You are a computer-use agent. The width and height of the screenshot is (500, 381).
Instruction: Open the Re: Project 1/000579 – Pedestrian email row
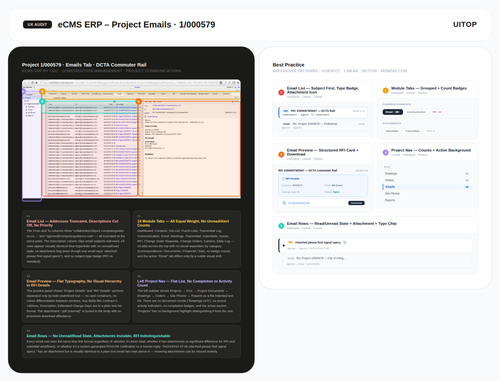click(x=323, y=125)
